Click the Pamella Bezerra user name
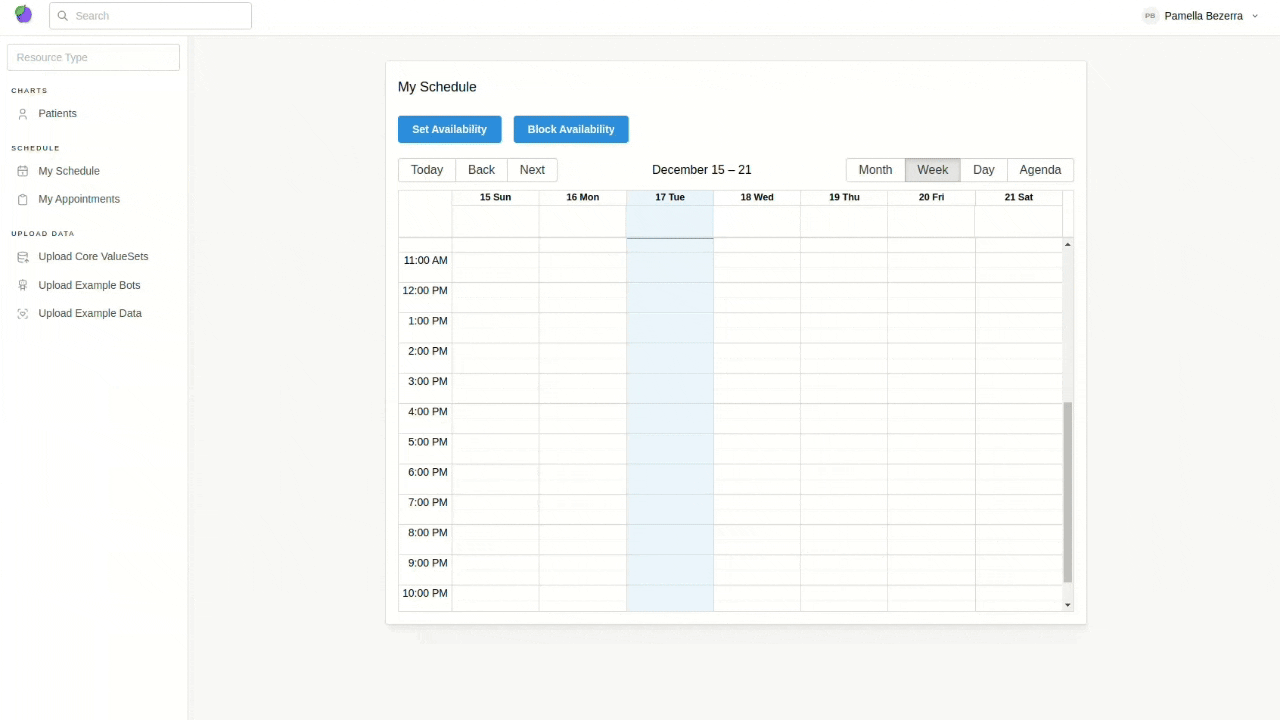The width and height of the screenshot is (1280, 720). click(1204, 16)
